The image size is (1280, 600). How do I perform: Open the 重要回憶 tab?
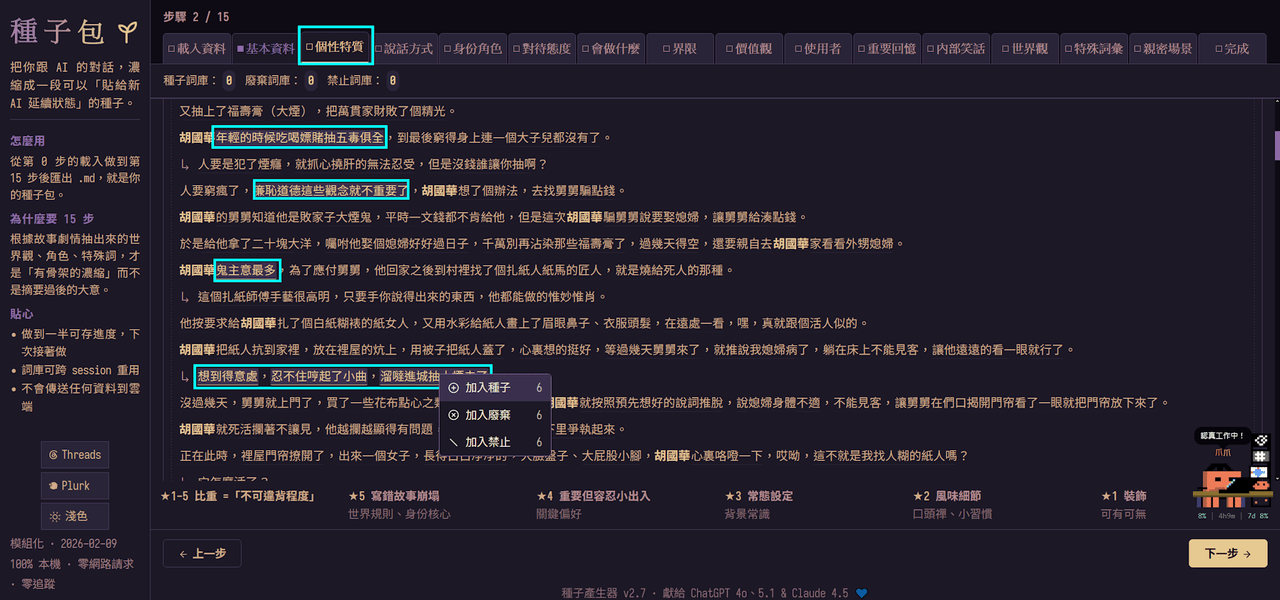pos(886,48)
